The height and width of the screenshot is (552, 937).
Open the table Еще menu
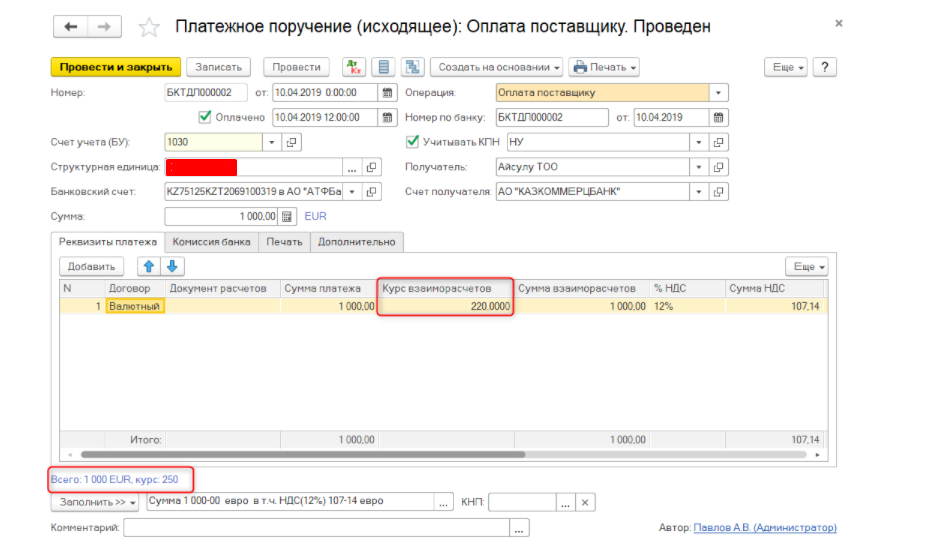point(807,266)
